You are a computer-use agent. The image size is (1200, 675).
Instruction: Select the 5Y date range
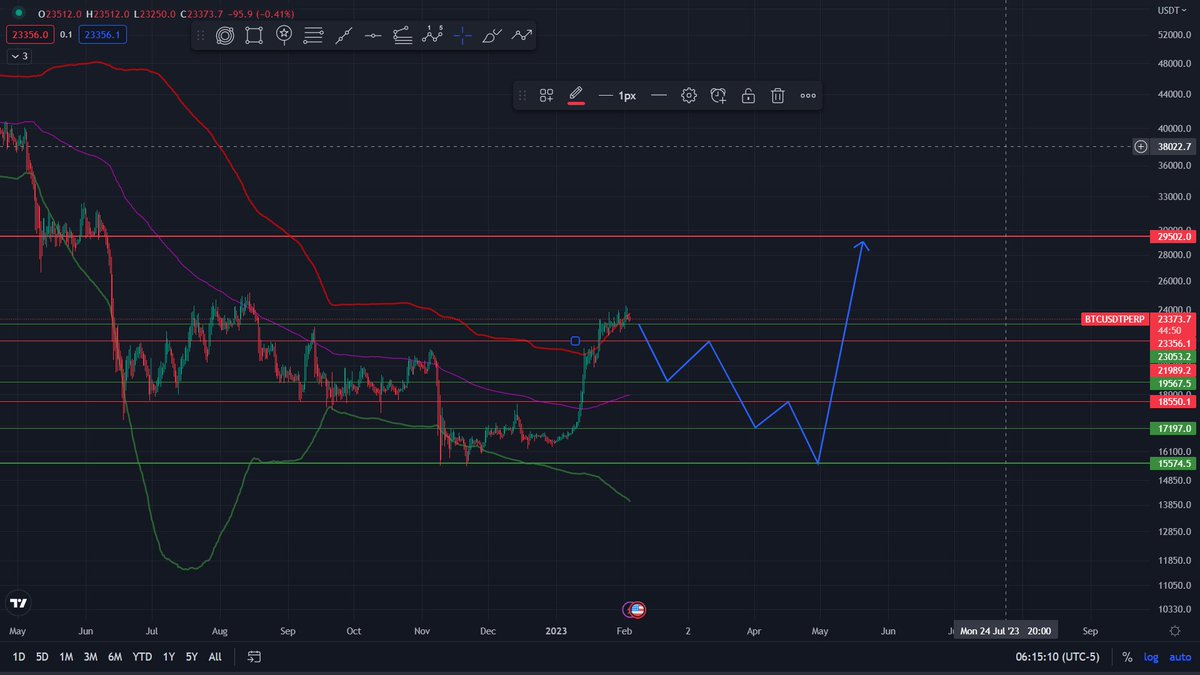click(191, 657)
